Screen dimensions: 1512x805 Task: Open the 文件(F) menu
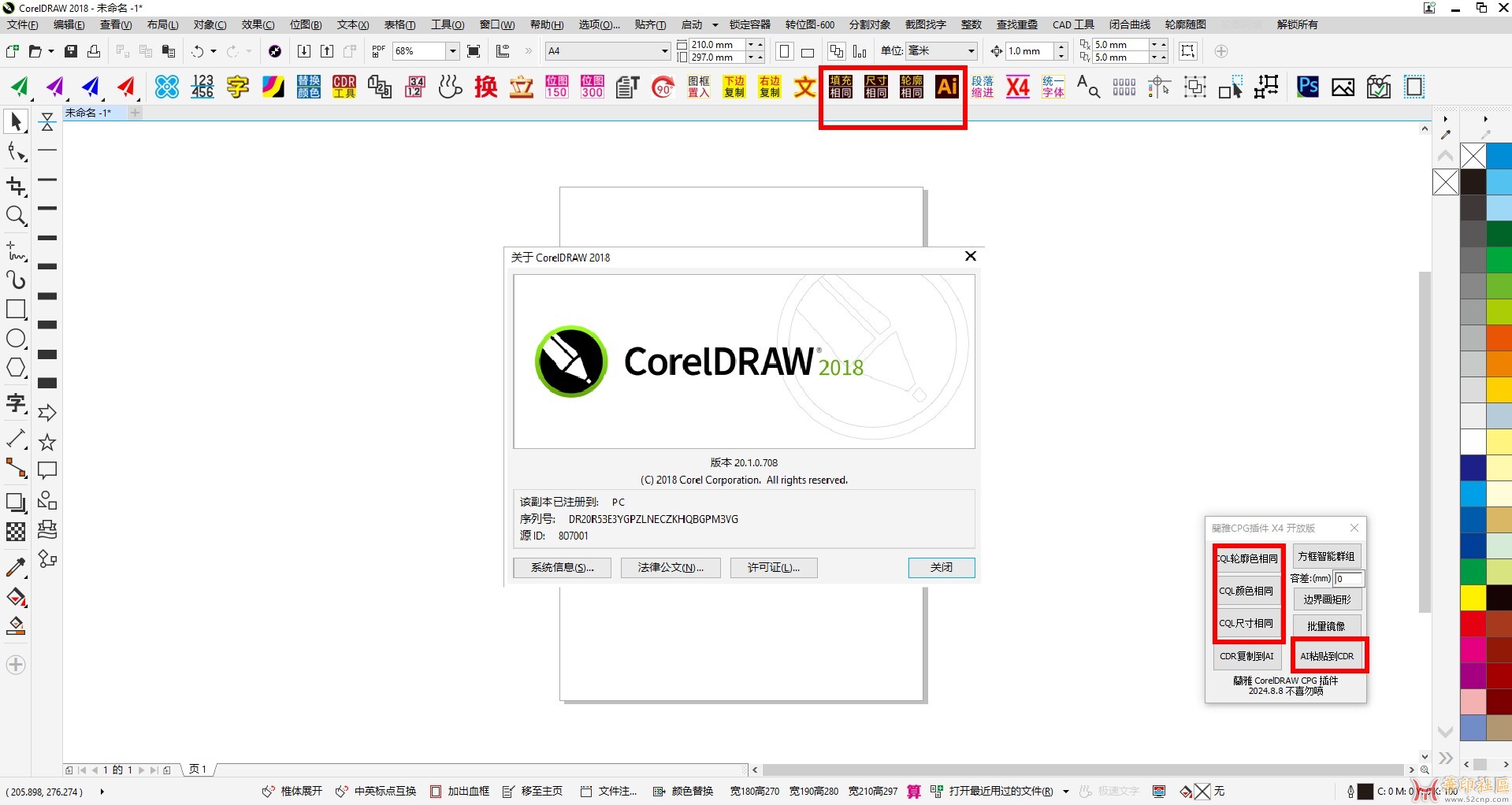coord(23,25)
